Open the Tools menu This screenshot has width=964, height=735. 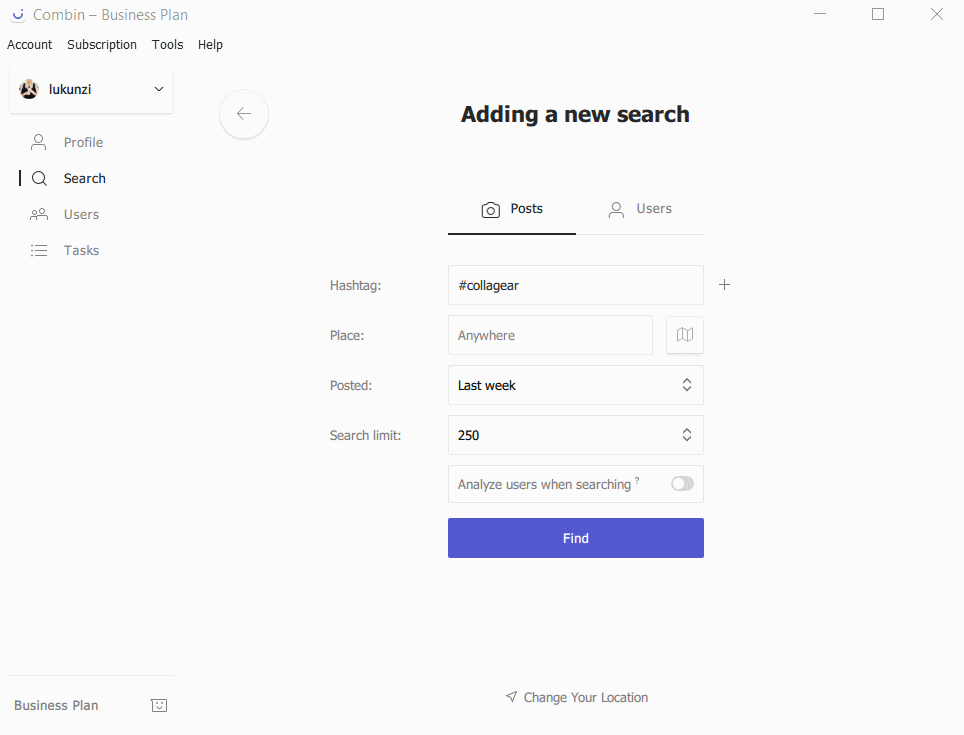(167, 44)
